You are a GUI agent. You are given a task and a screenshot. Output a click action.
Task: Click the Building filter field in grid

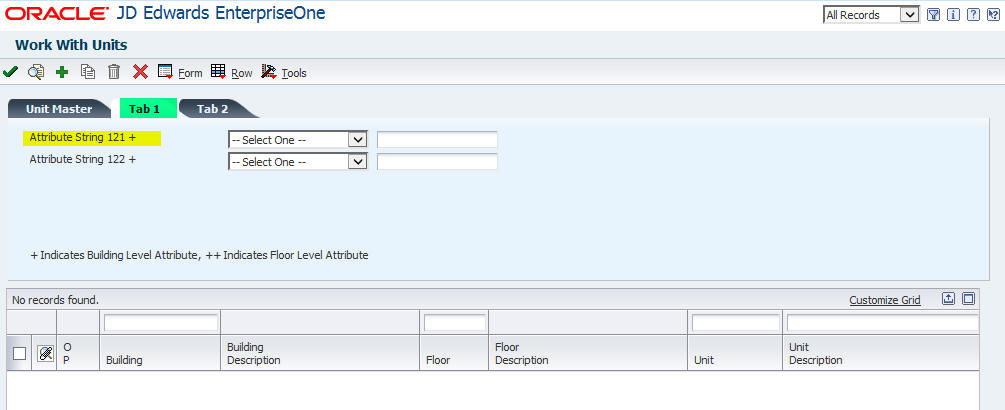(161, 323)
